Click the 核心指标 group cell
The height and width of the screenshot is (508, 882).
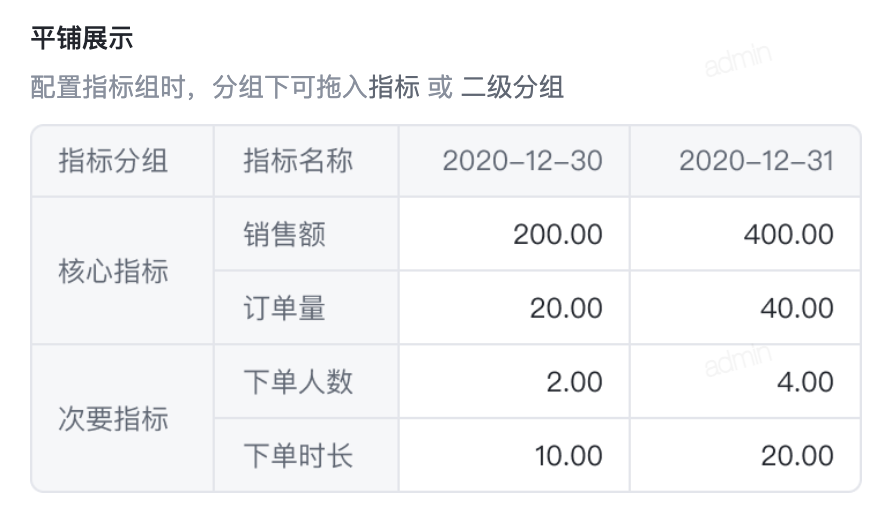(x=123, y=271)
